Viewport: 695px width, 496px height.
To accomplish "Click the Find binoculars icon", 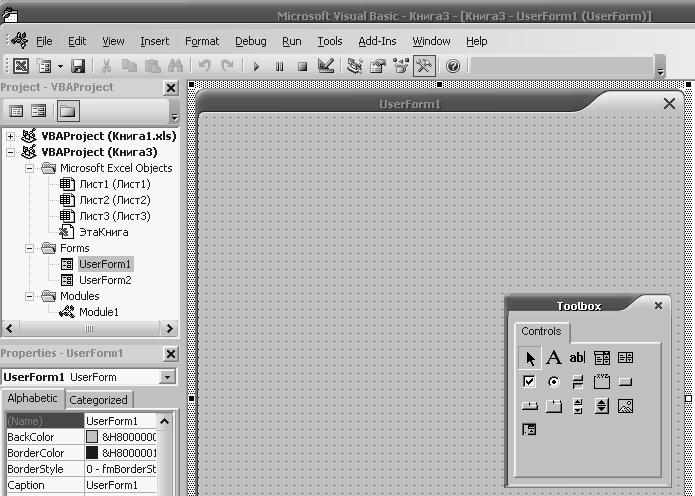I will (176, 66).
